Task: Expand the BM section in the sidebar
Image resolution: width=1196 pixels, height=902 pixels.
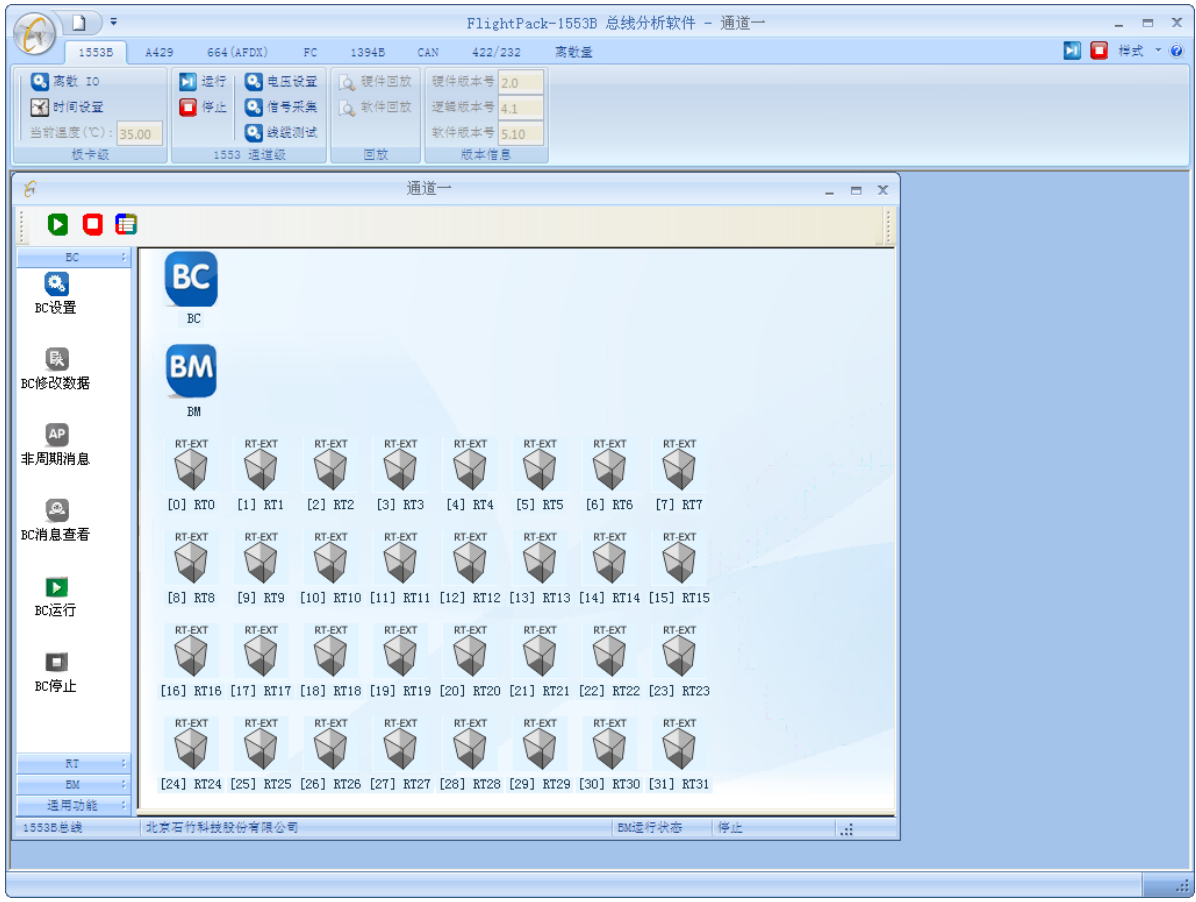Action: click(x=73, y=785)
